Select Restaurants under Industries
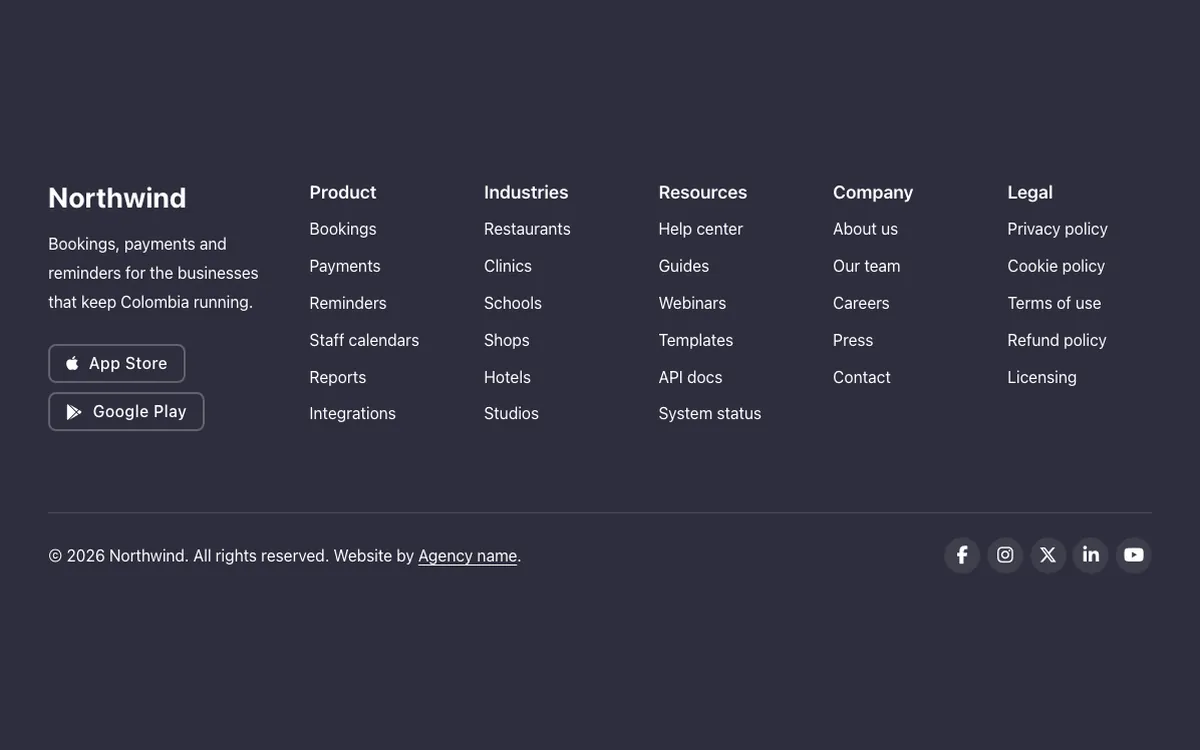The image size is (1200, 750). 527,229
